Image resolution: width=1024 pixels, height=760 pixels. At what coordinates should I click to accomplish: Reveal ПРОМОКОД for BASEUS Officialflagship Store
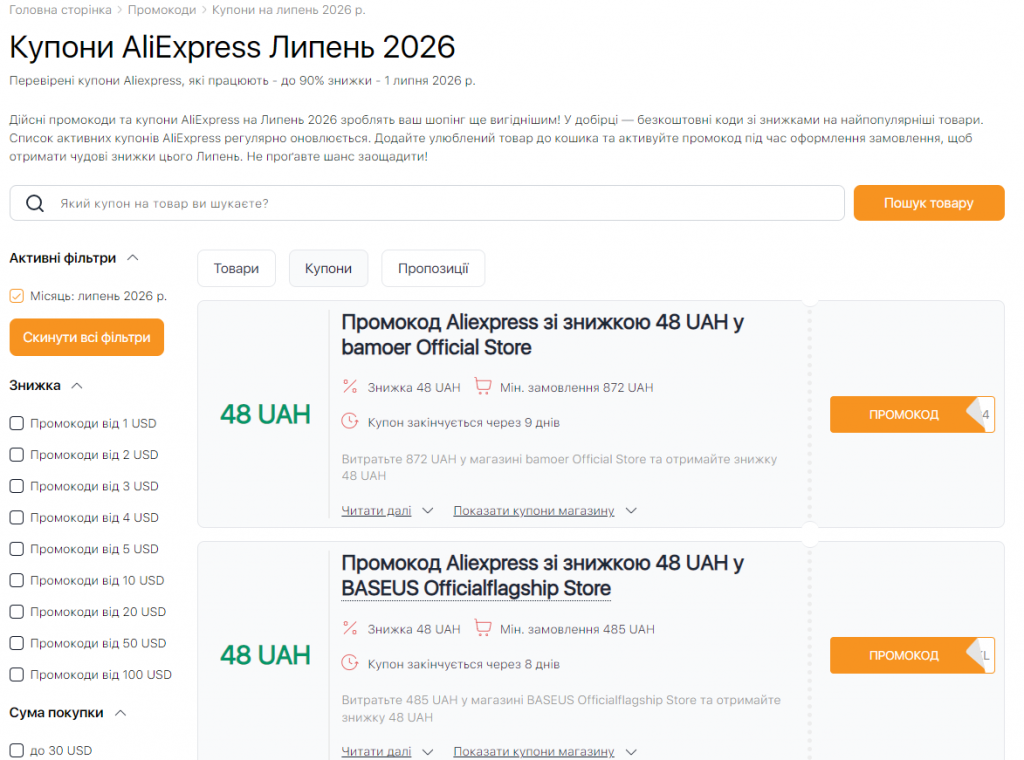[x=912, y=656]
